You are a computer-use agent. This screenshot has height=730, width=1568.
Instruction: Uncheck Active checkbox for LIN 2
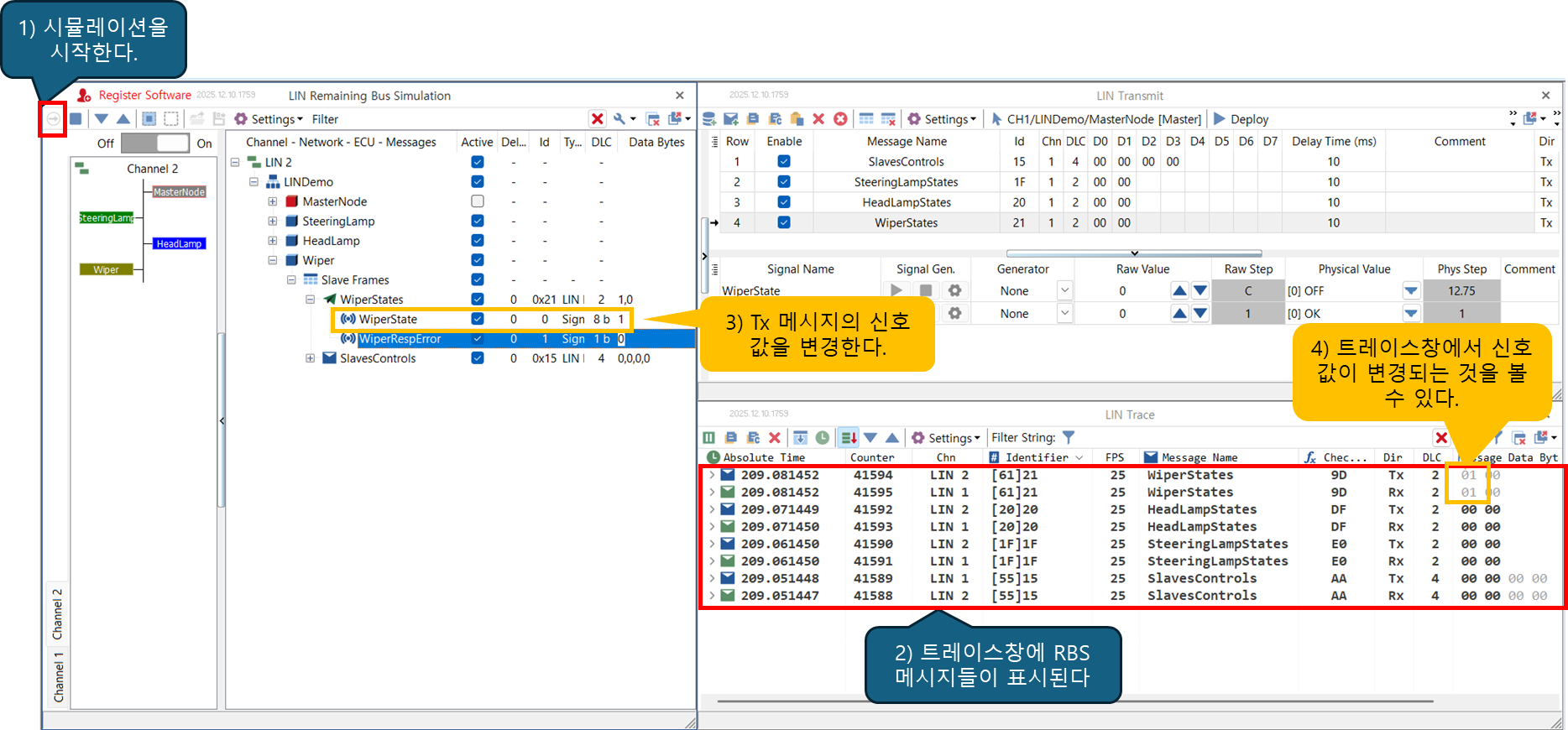478,162
